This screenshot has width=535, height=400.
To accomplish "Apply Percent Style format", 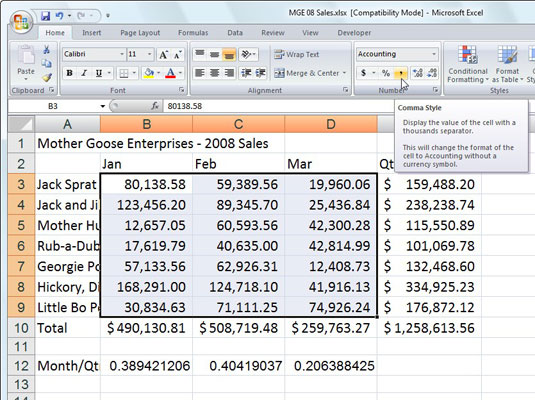I will (386, 73).
